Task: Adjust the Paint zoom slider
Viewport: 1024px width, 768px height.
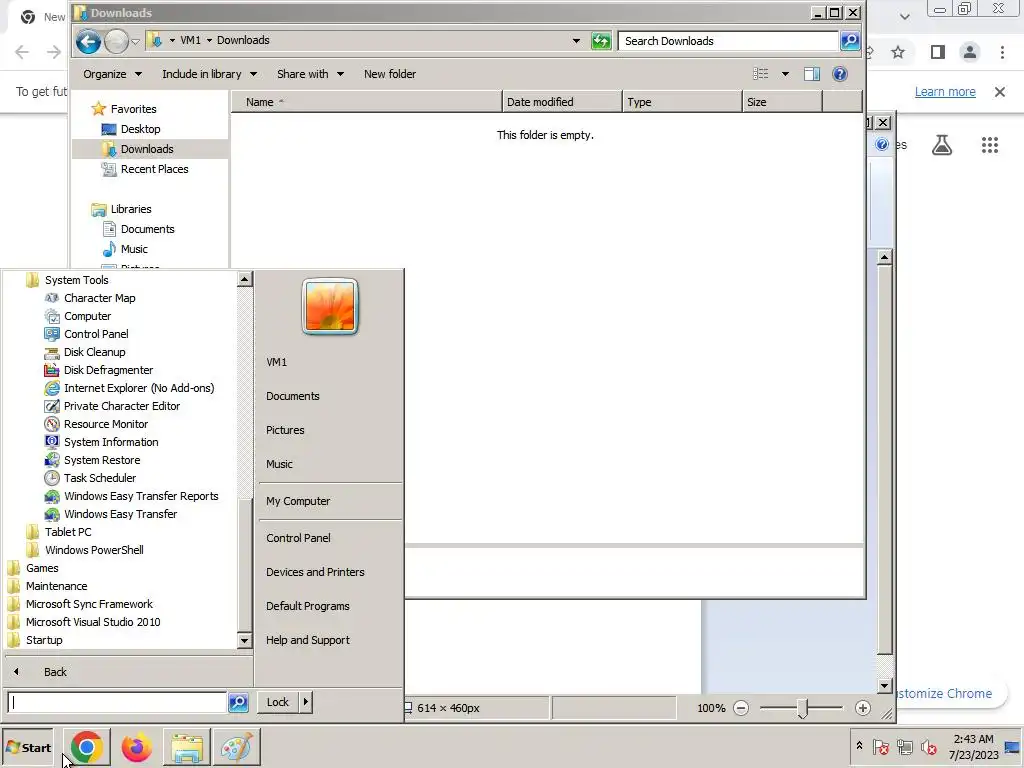Action: (803, 708)
